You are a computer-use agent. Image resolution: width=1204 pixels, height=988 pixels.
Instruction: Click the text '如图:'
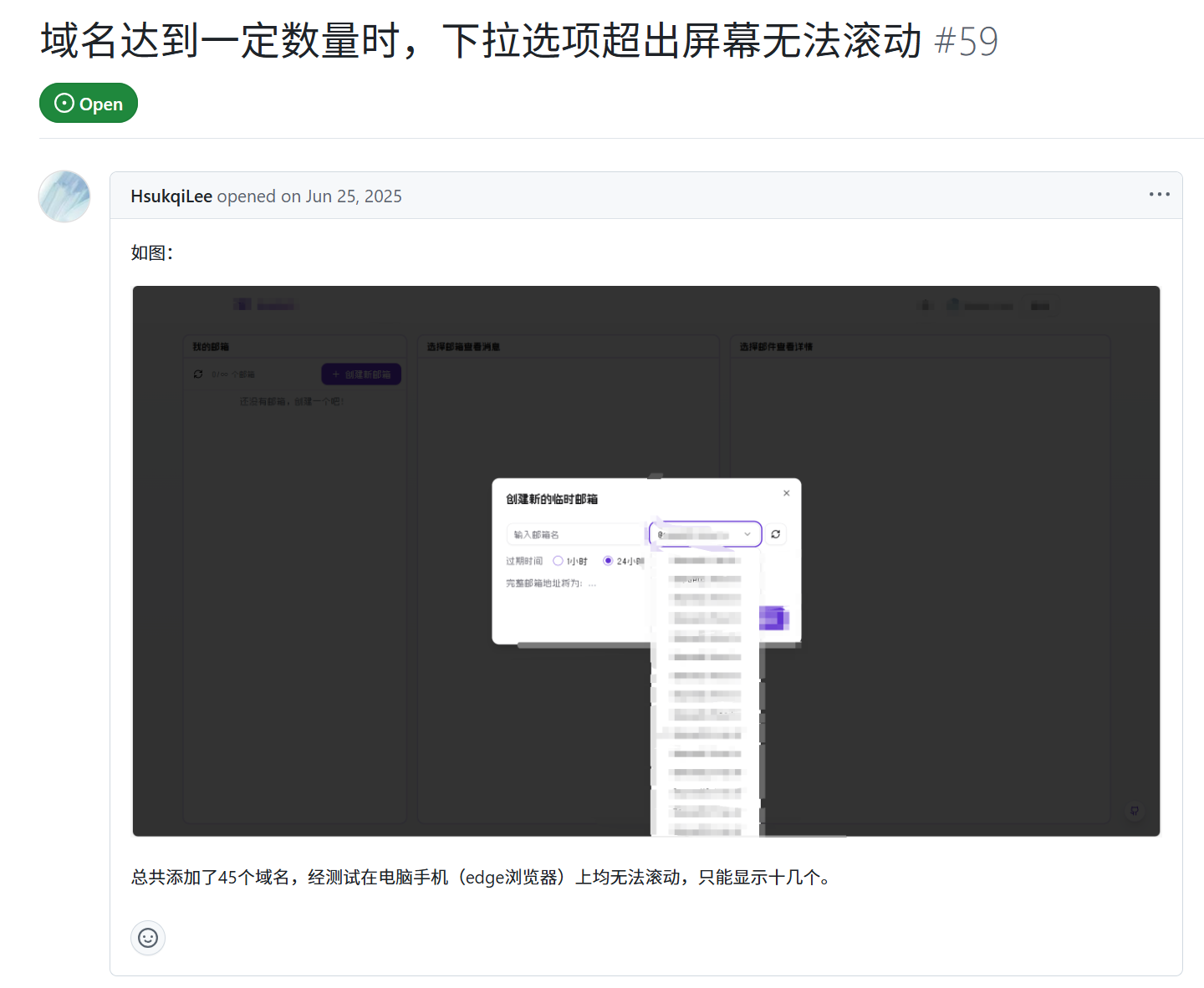pyautogui.click(x=152, y=252)
